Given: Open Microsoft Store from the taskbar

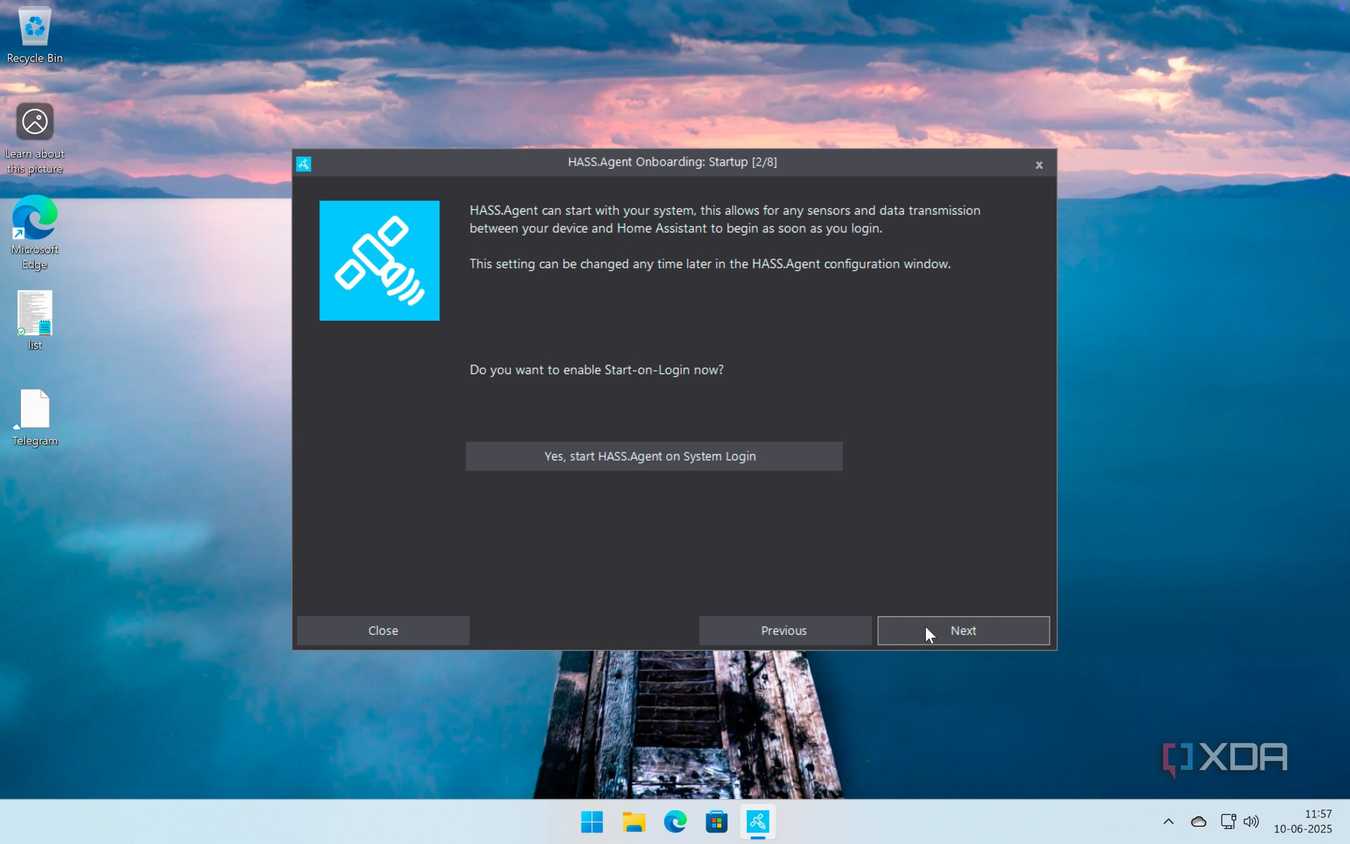Looking at the screenshot, I should (716, 822).
